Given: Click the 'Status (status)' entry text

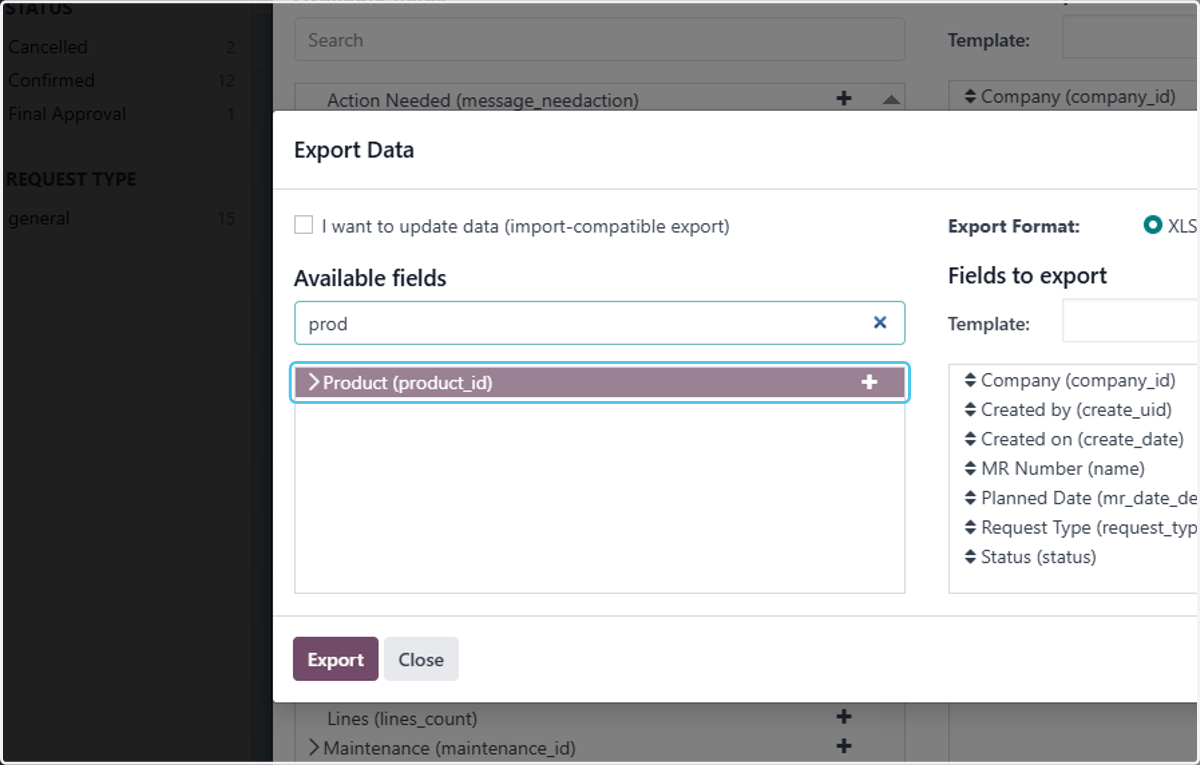Looking at the screenshot, I should click(x=1038, y=557).
